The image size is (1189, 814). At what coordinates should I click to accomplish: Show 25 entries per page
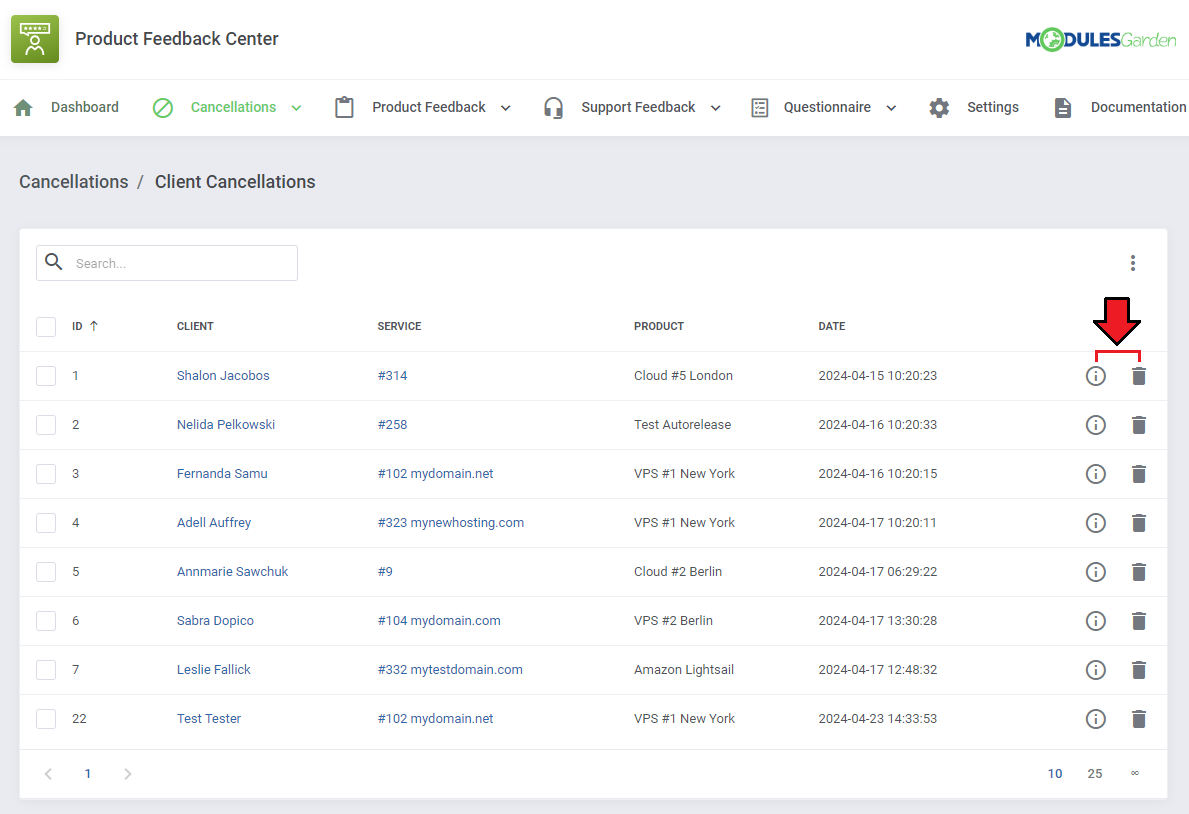1094,774
